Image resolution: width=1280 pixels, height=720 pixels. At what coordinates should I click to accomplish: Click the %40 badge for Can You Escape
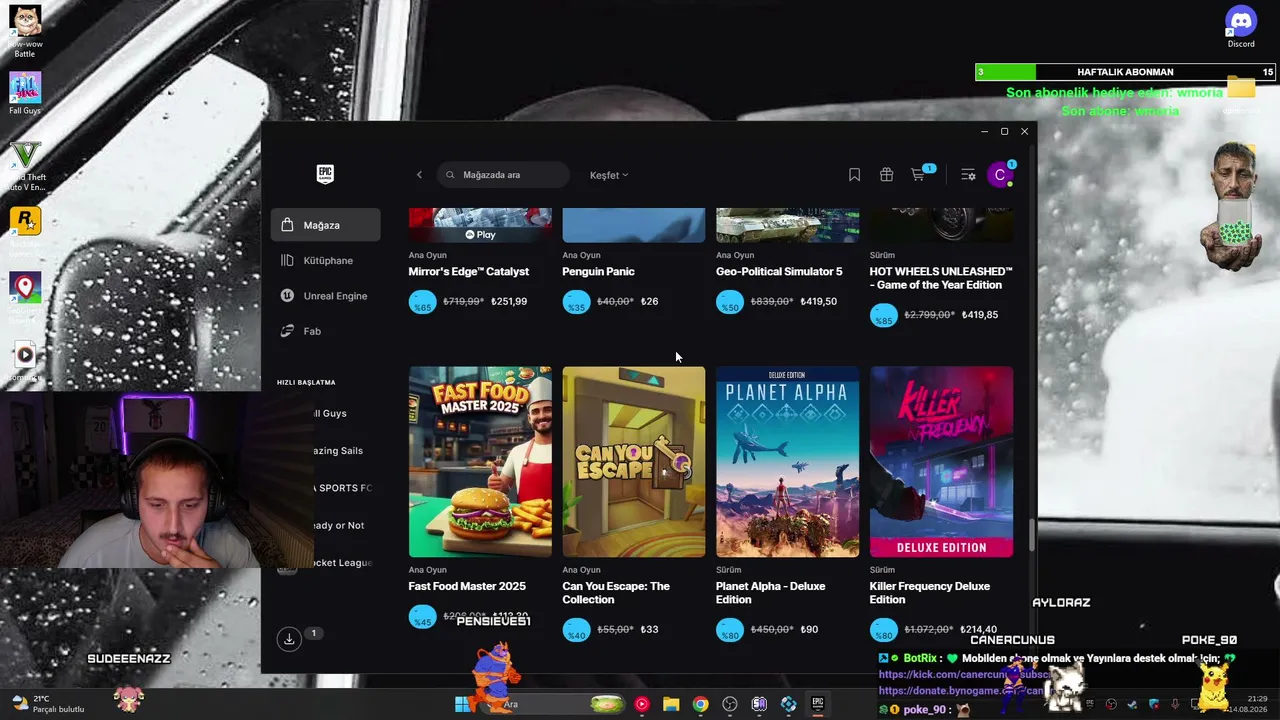576,630
